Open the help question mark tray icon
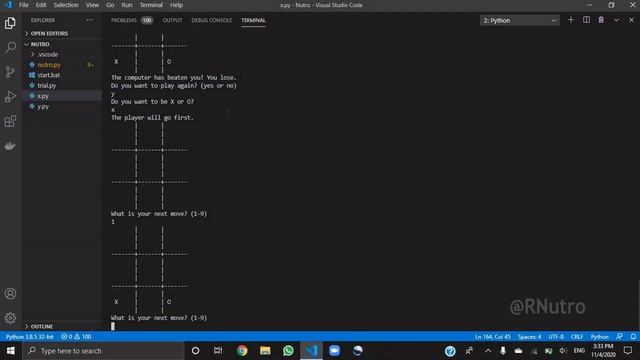The image size is (640, 360). (450, 351)
